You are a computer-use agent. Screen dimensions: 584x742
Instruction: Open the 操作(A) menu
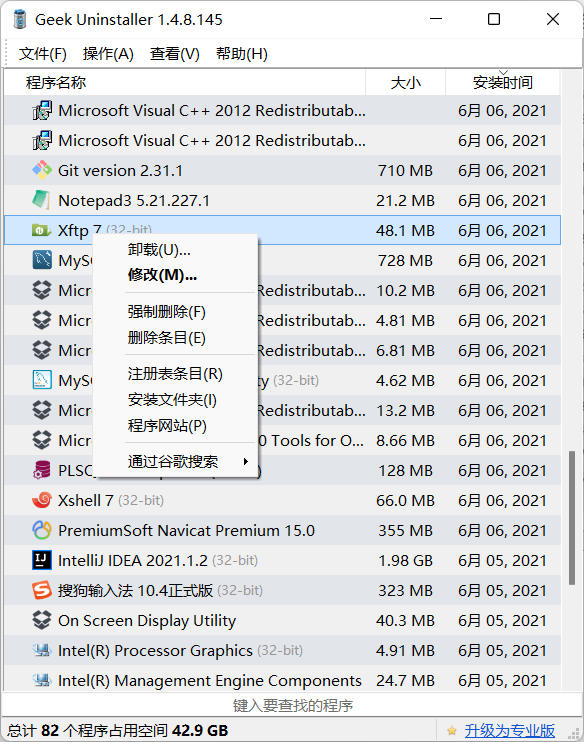(x=108, y=53)
